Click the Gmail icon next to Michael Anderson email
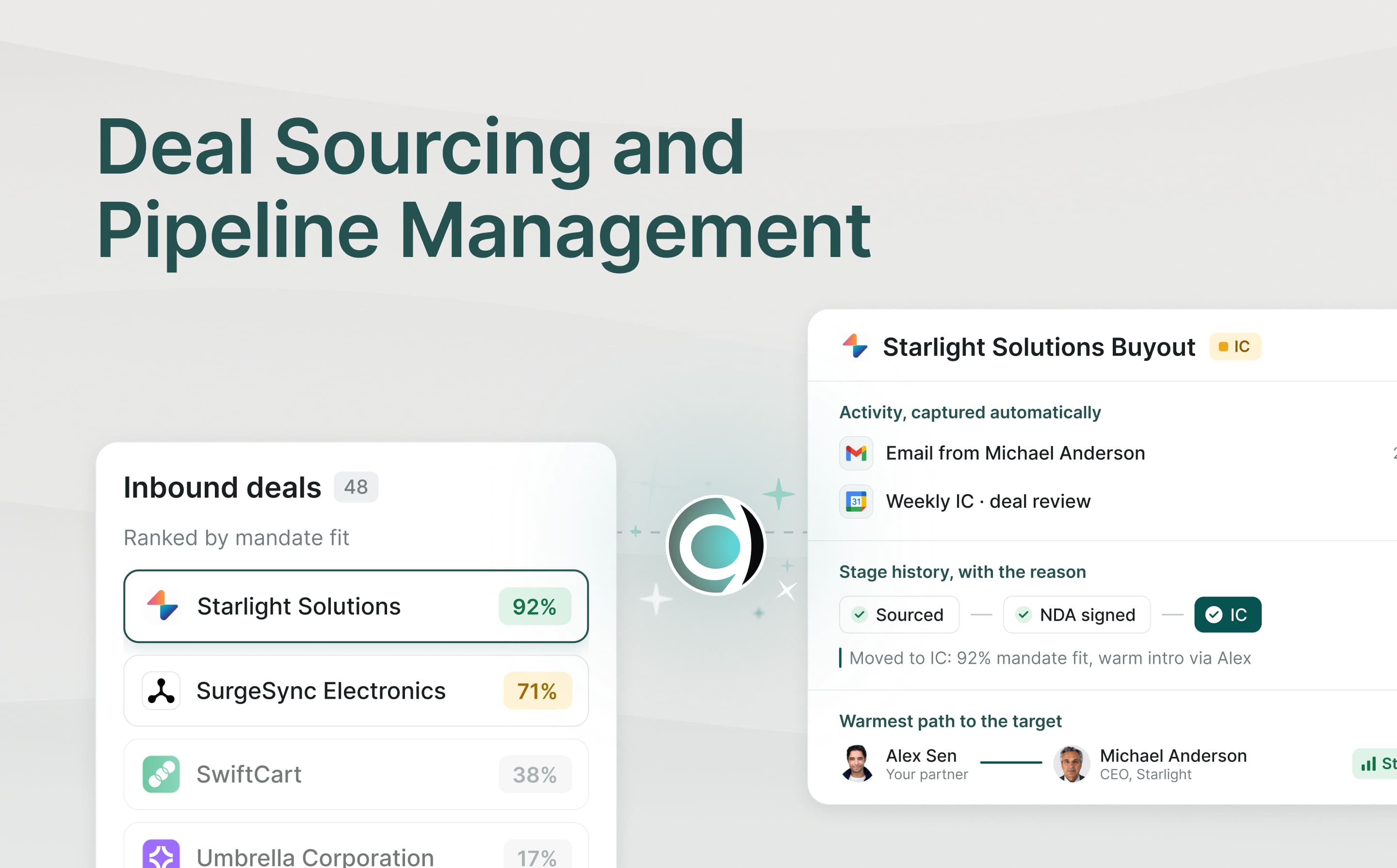Image resolution: width=1397 pixels, height=868 pixels. click(856, 453)
